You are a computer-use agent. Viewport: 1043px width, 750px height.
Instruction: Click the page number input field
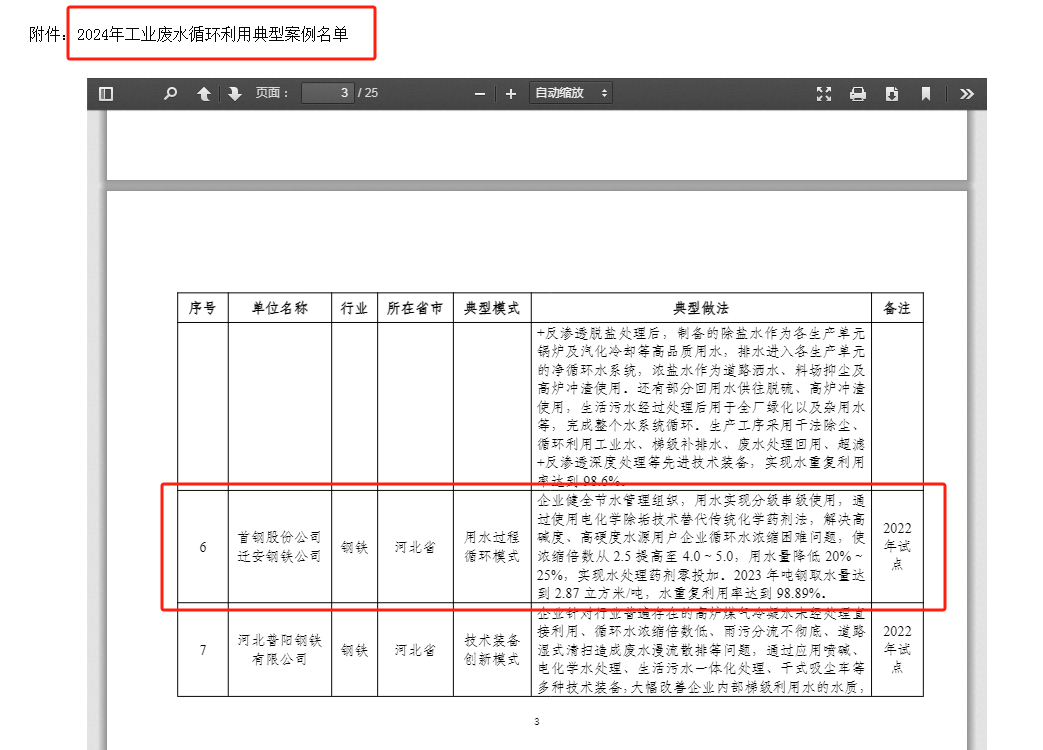pyautogui.click(x=327, y=94)
